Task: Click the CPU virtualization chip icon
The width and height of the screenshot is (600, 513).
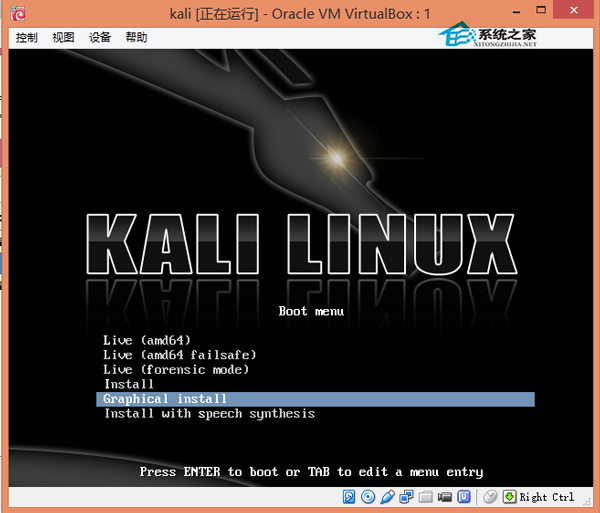Action: point(464,497)
